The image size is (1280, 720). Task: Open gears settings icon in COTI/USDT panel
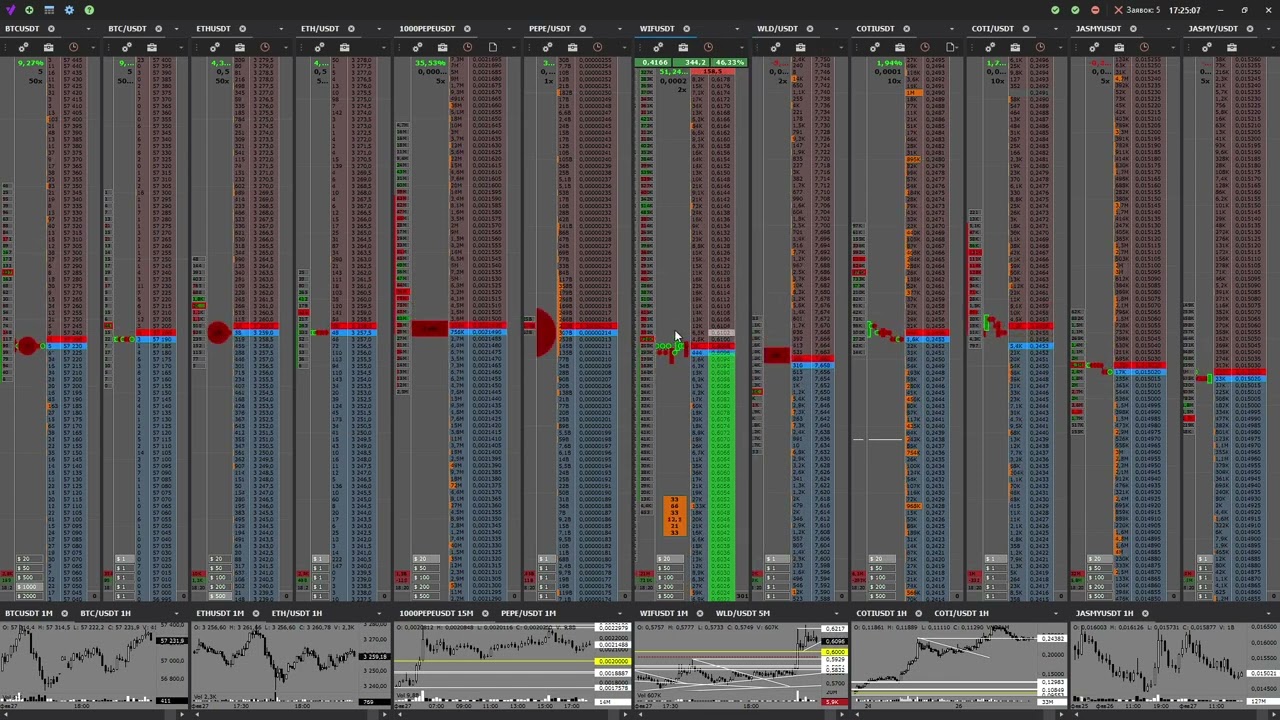click(990, 47)
